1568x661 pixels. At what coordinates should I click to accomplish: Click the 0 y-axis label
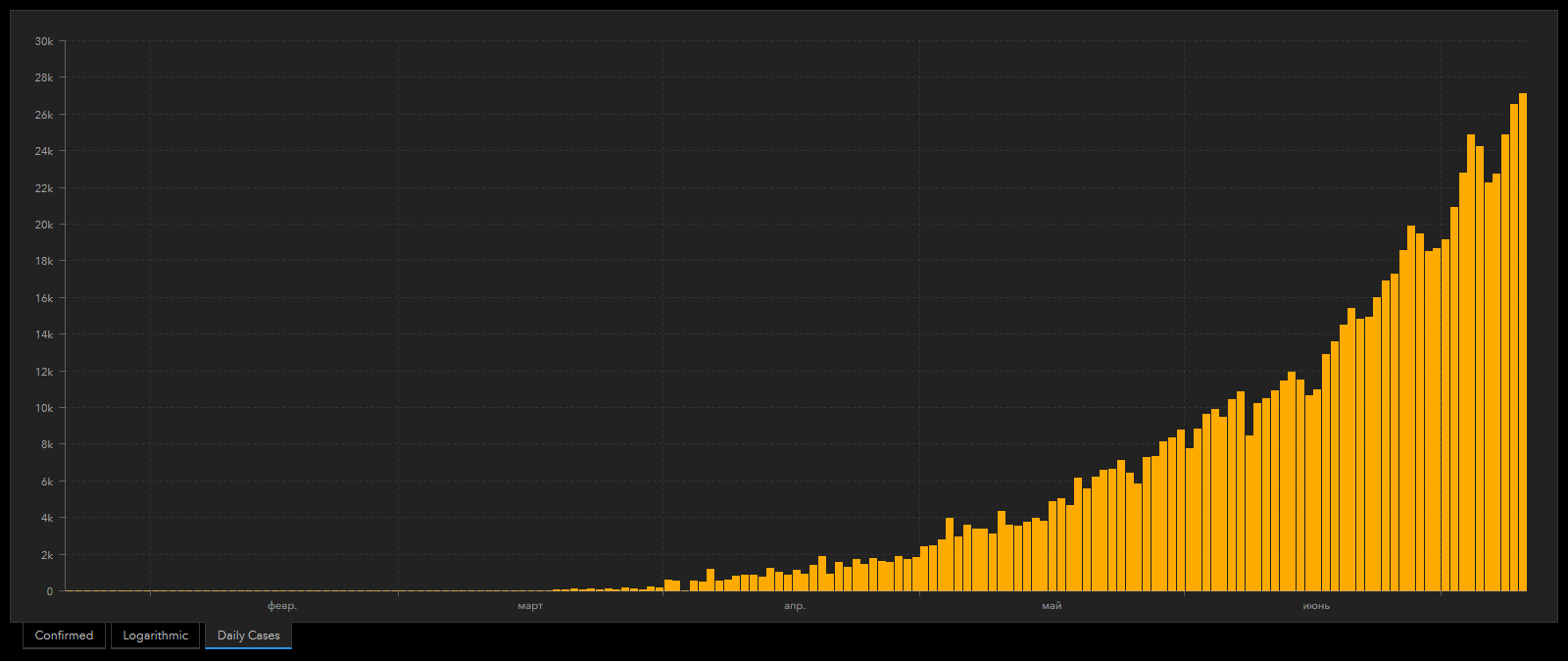[x=50, y=591]
